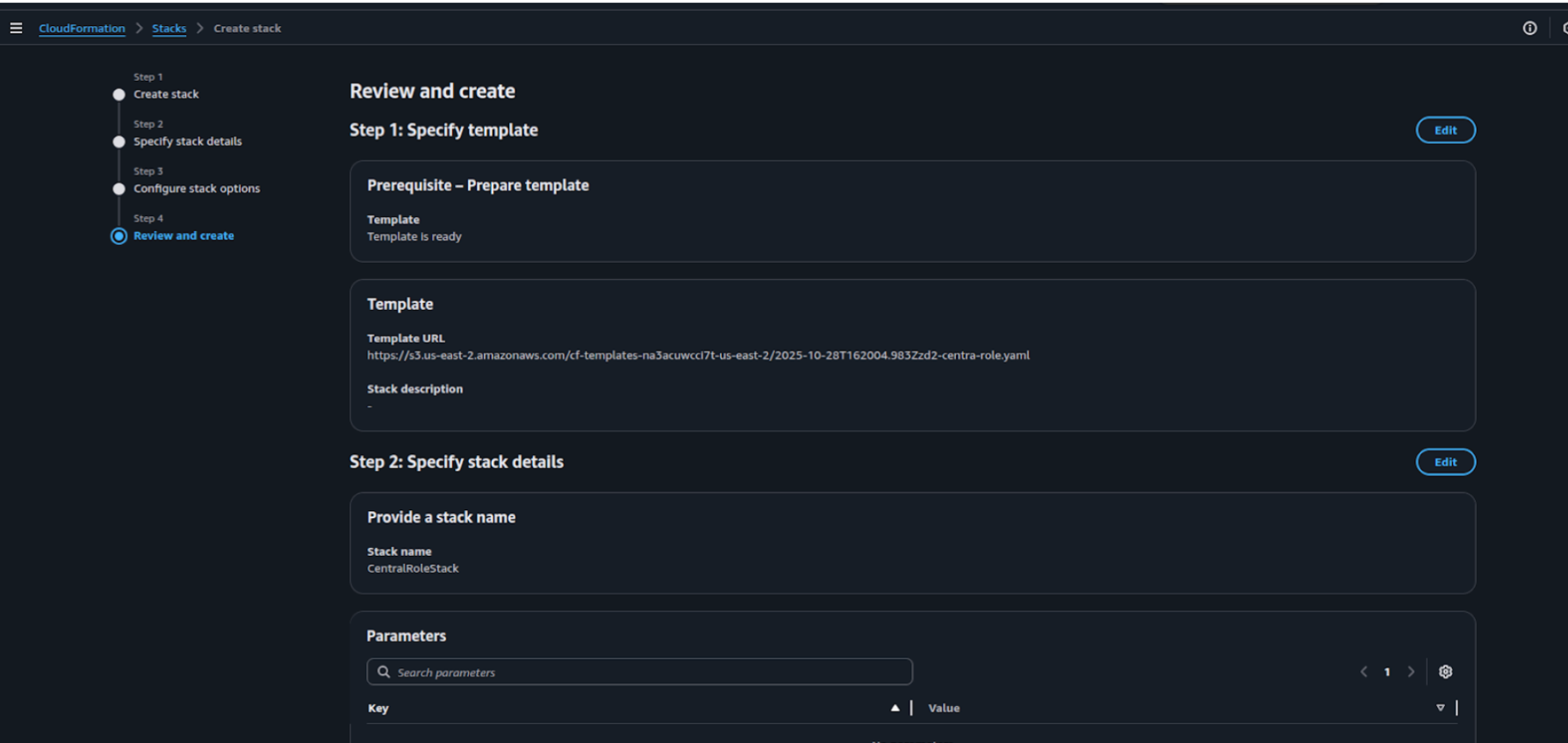Image resolution: width=1568 pixels, height=743 pixels.
Task: Click 'Template is ready' text
Action: [414, 236]
